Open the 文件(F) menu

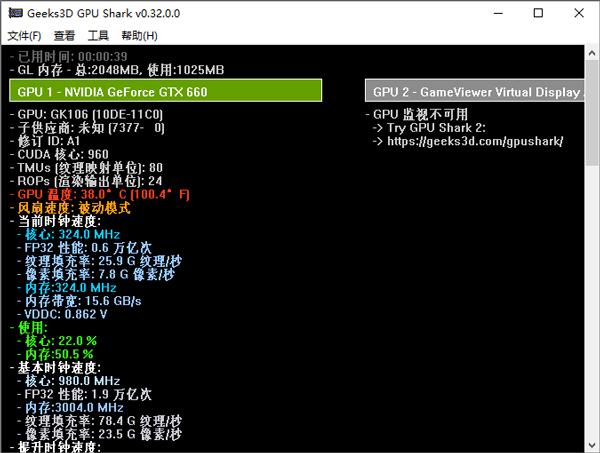click(x=24, y=36)
